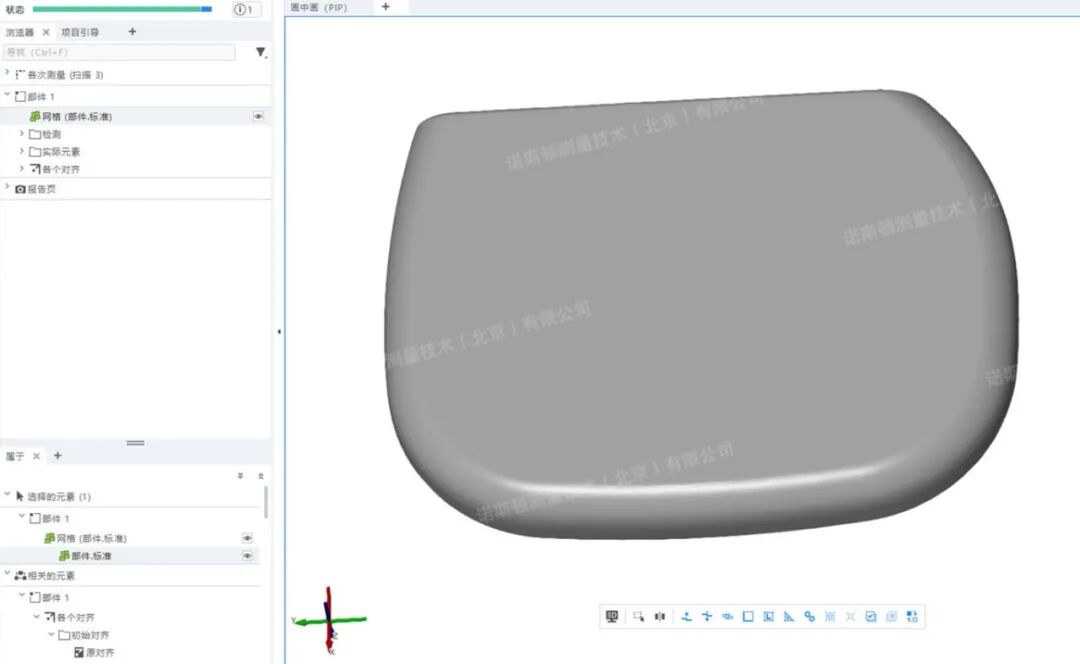This screenshot has height=664, width=1080.
Task: Add a new tab next to 项目引导
Action: click(132, 32)
